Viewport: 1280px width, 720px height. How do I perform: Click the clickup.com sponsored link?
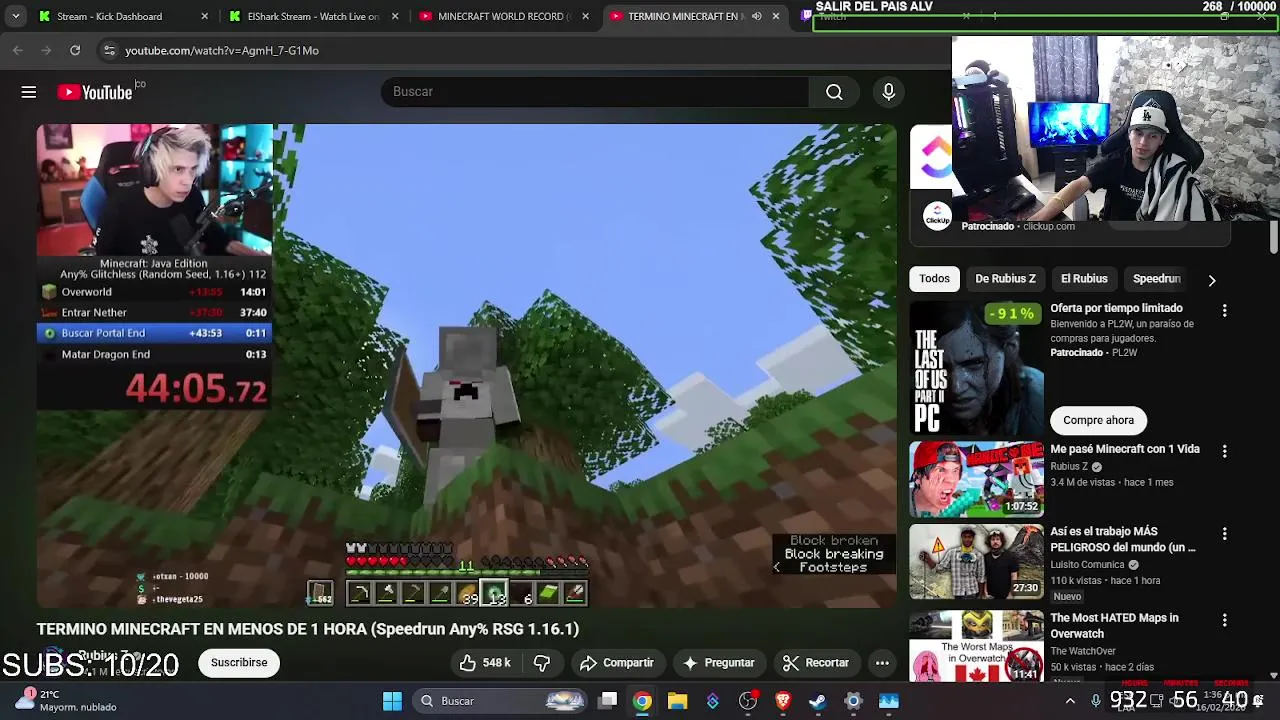point(1049,226)
